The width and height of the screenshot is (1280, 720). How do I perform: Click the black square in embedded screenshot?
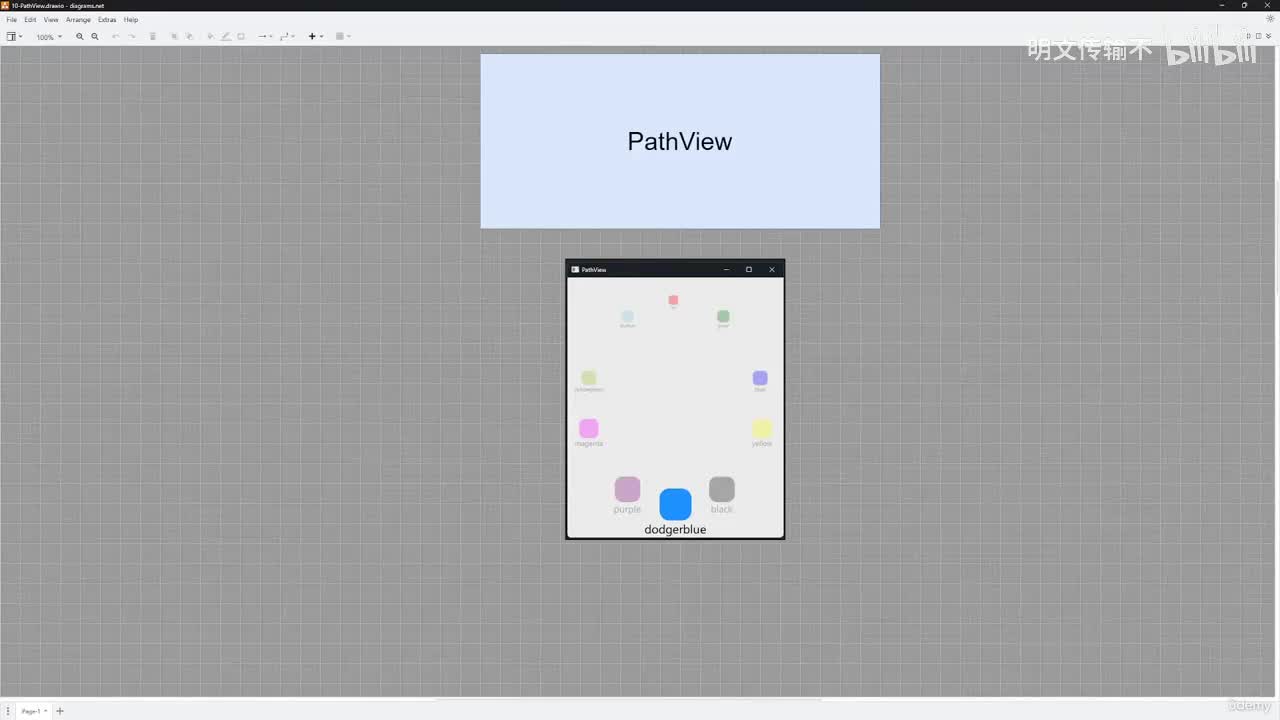(x=722, y=489)
